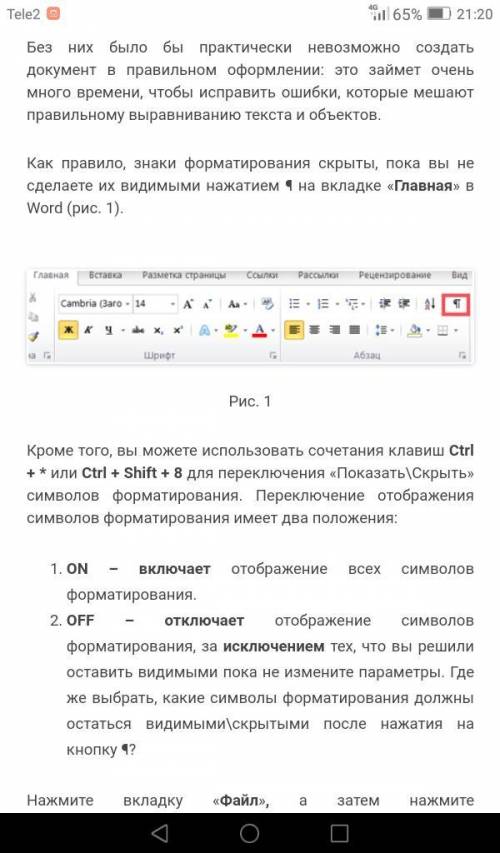Open Абзац group dialog launcher

(462, 355)
